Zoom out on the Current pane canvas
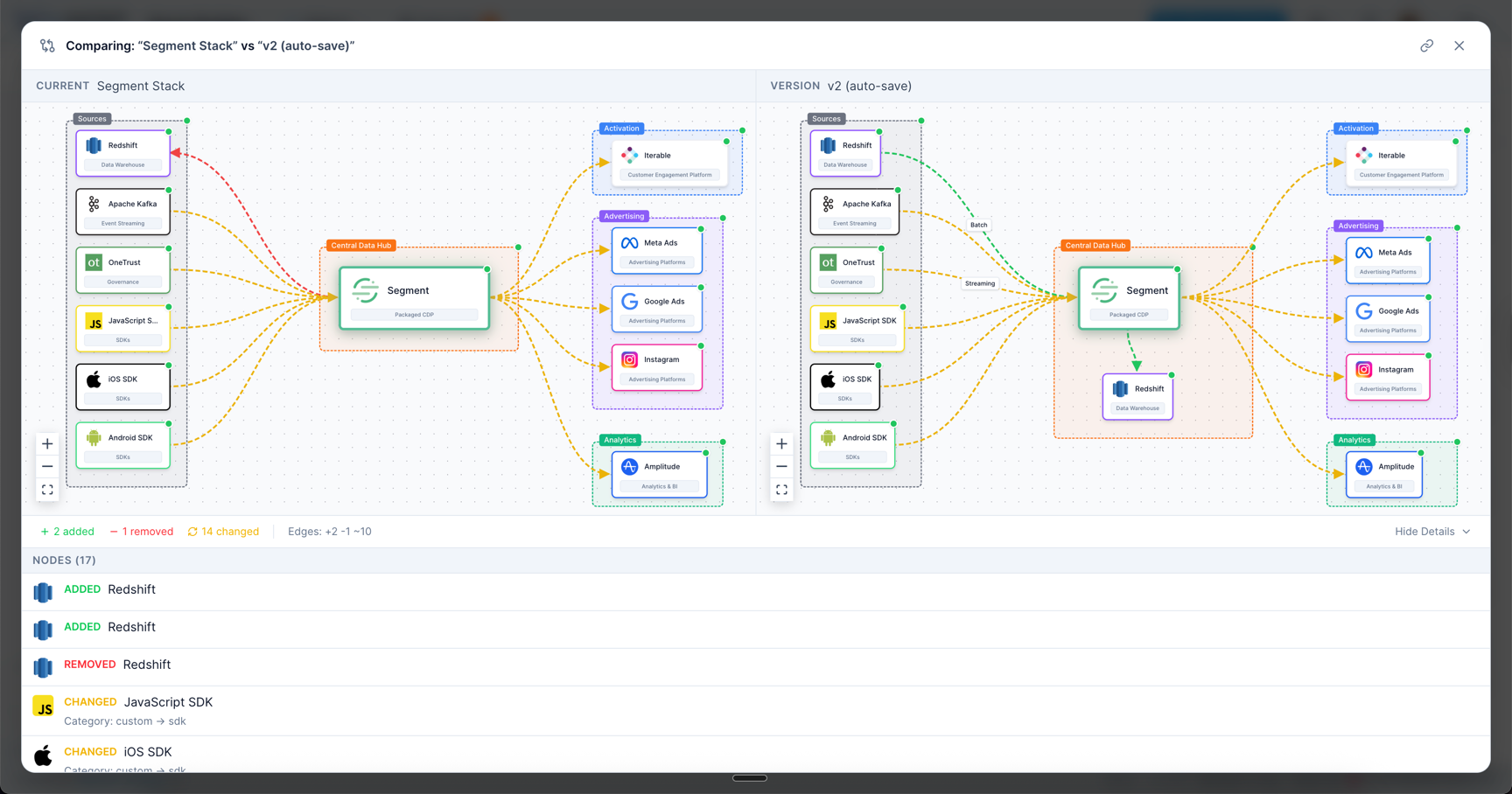 coord(47,466)
